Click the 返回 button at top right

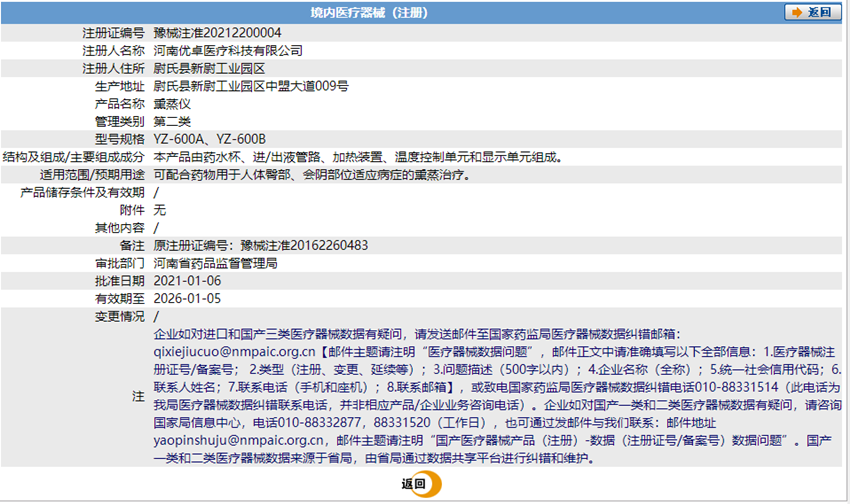click(812, 12)
